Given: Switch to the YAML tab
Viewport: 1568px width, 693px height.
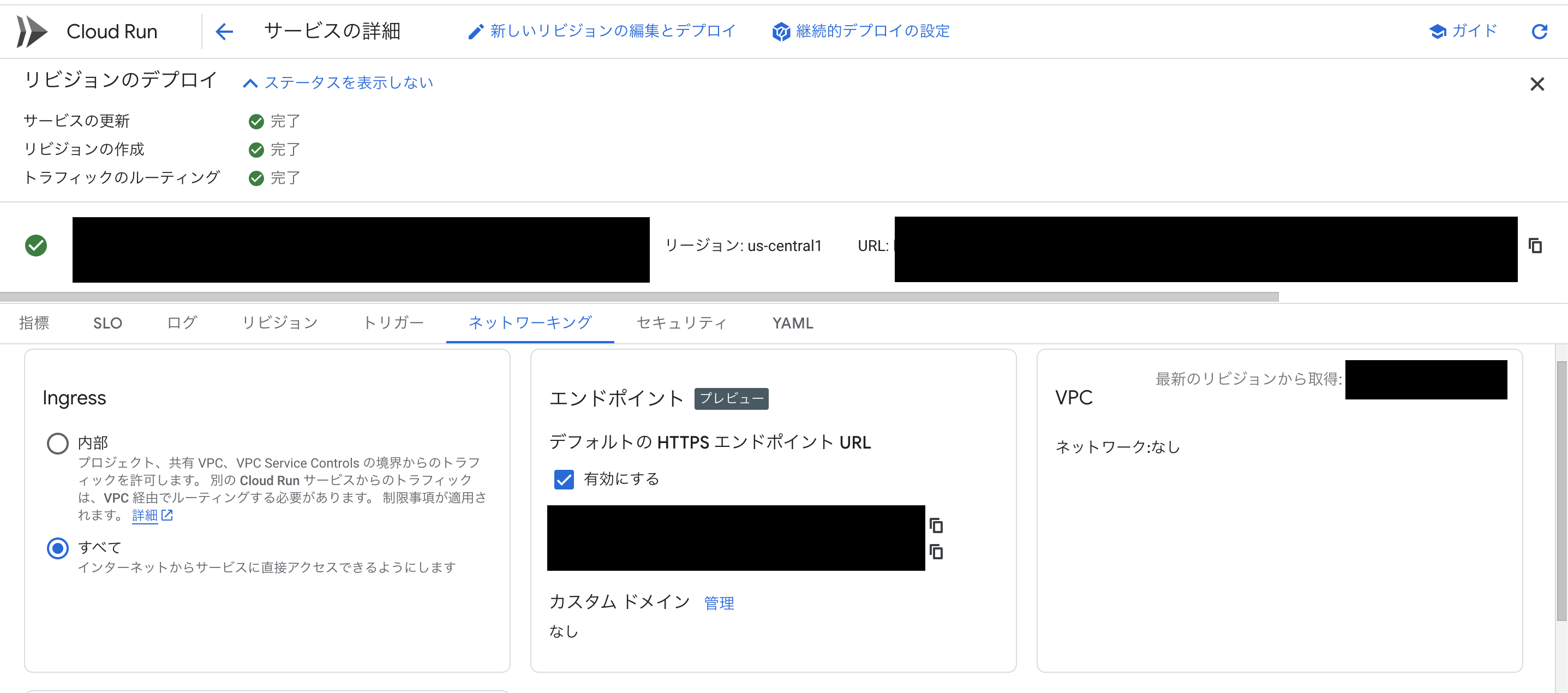Looking at the screenshot, I should [792, 322].
